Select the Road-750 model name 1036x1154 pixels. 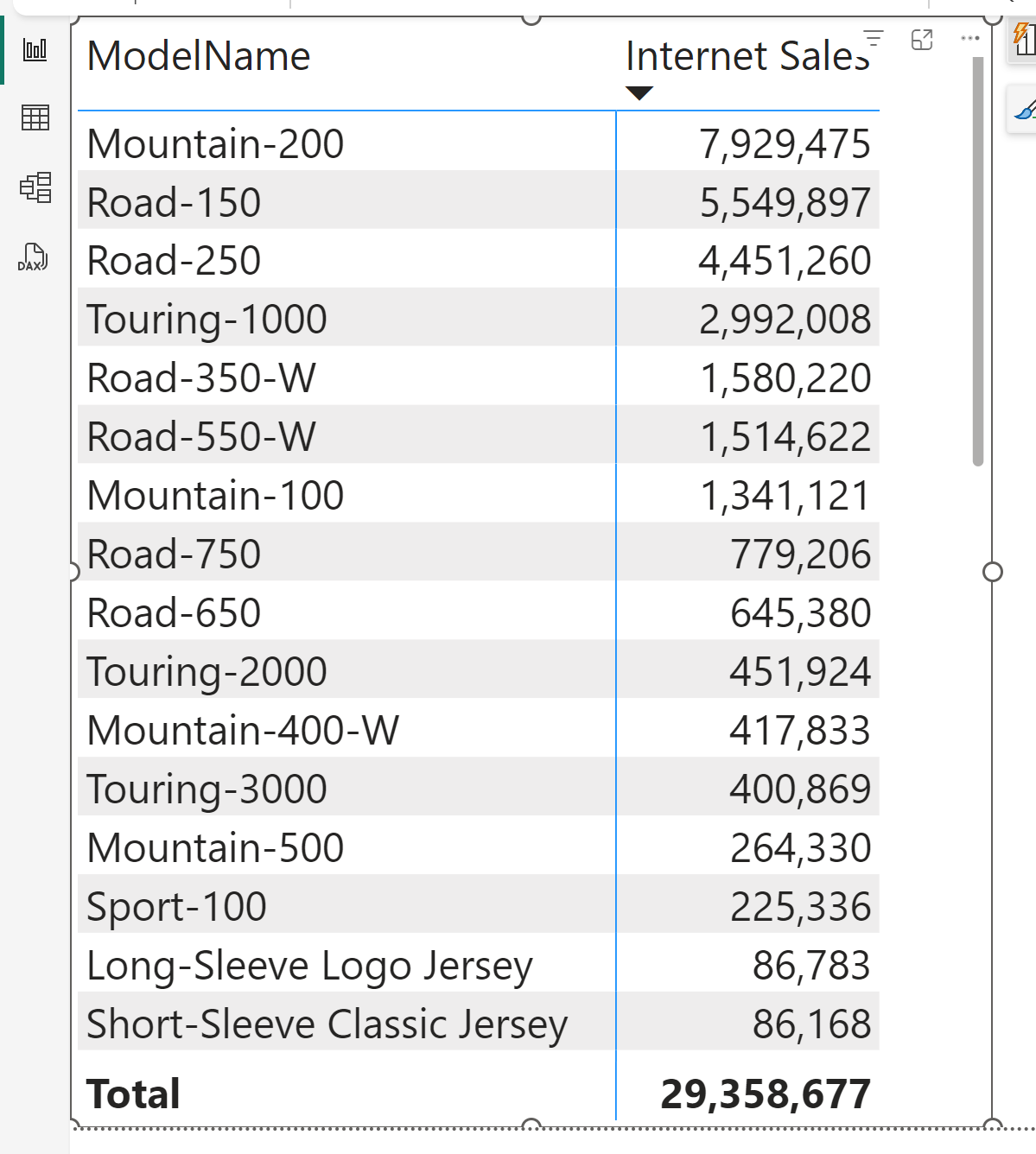click(175, 555)
